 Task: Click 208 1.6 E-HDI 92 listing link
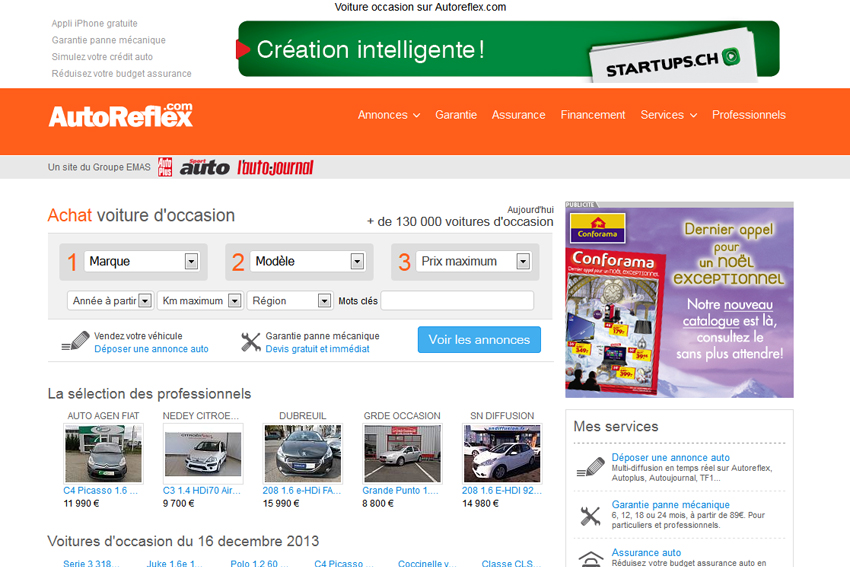[x=502, y=491]
